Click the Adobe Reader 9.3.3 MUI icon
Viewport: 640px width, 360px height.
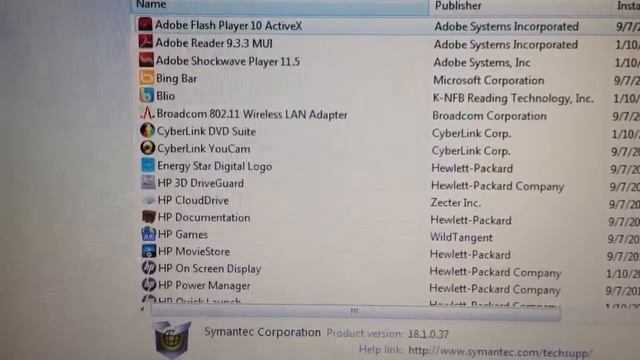pos(146,42)
